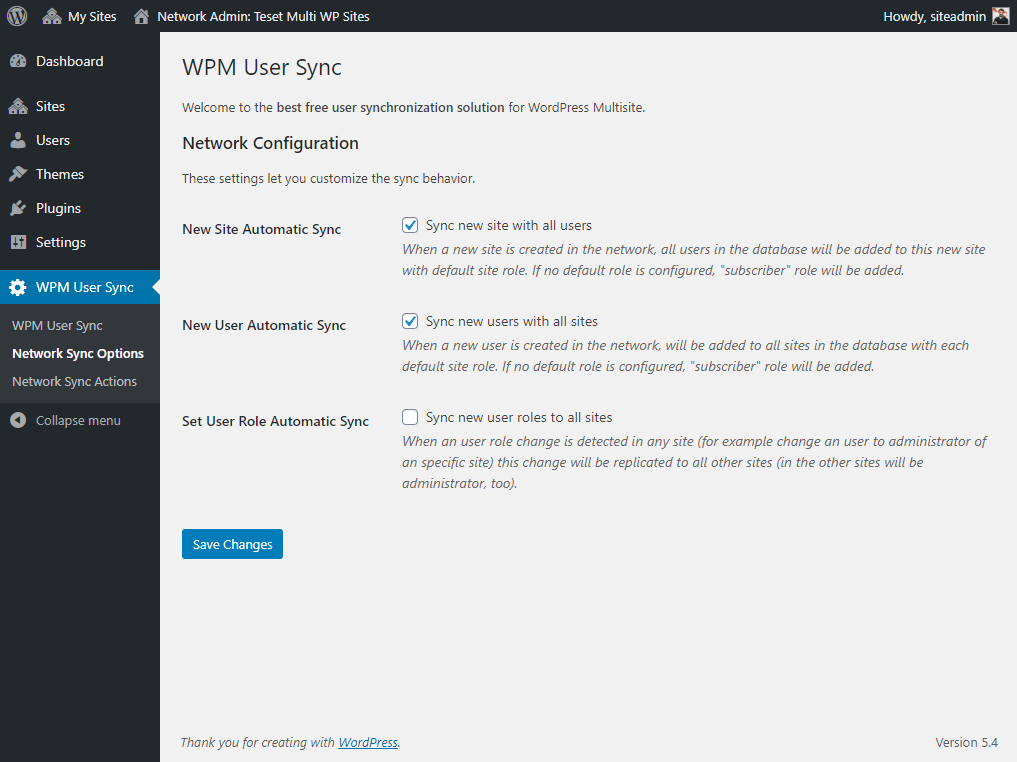
Task: Click the Save Changes button
Action: [232, 544]
